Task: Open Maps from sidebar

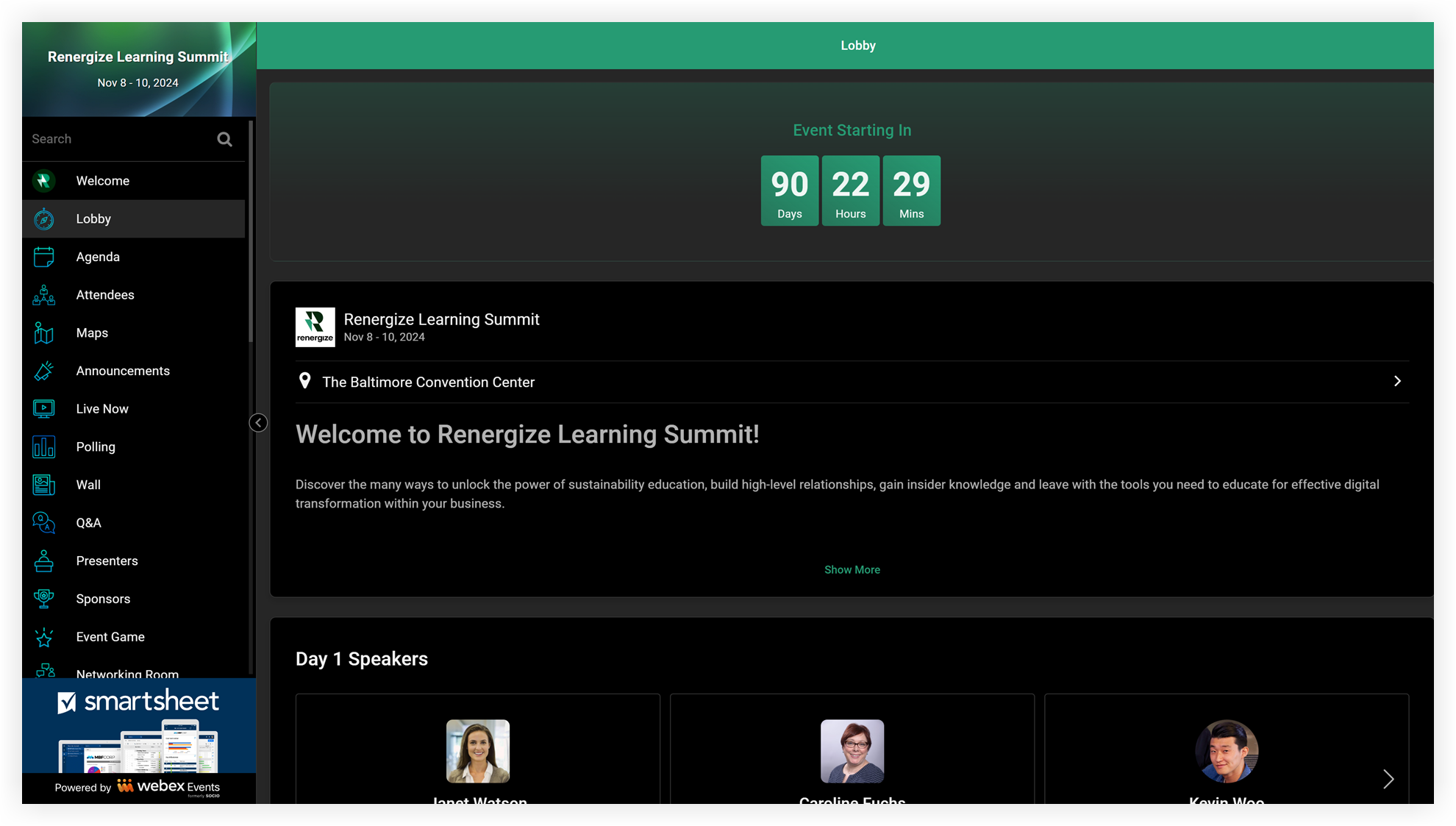Action: point(134,333)
